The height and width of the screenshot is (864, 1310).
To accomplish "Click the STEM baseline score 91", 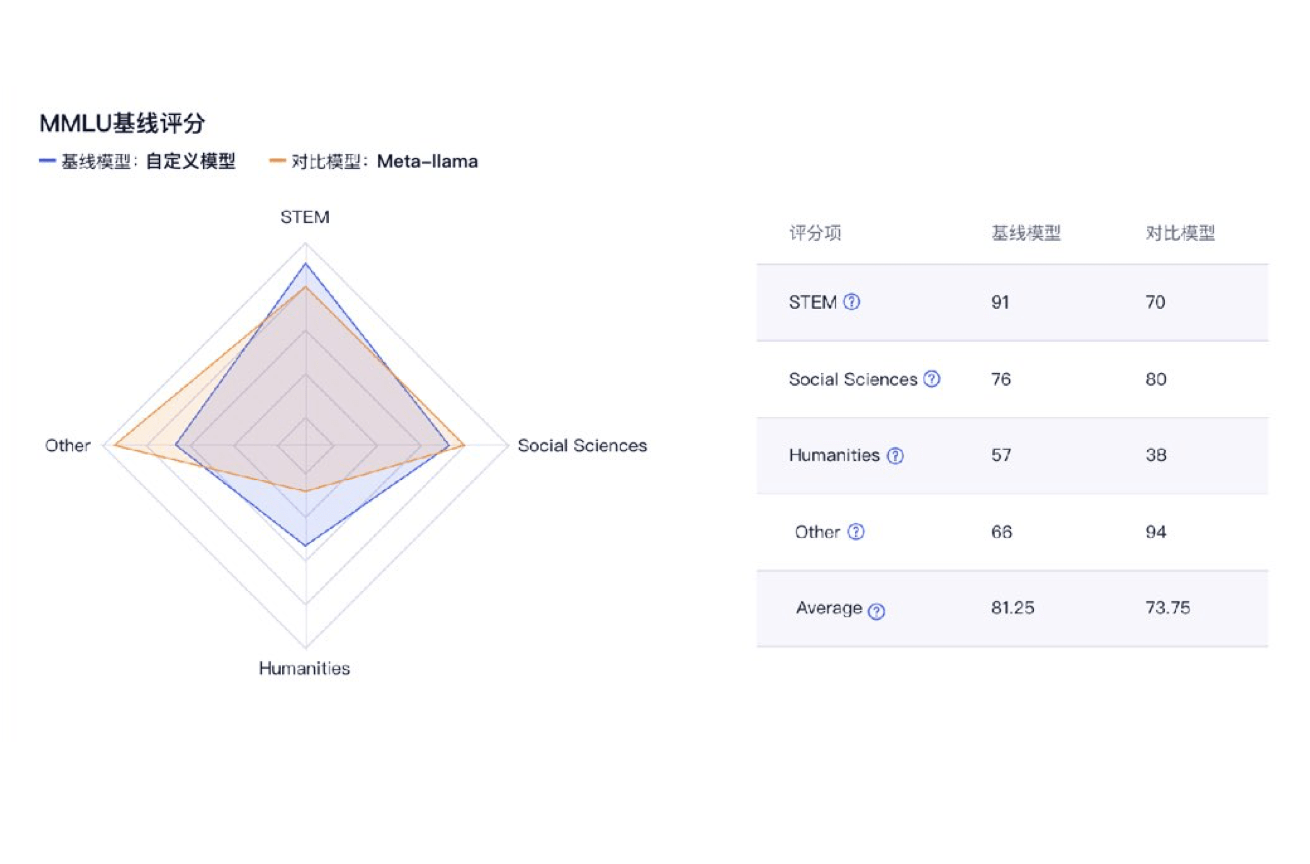I will click(x=1001, y=302).
